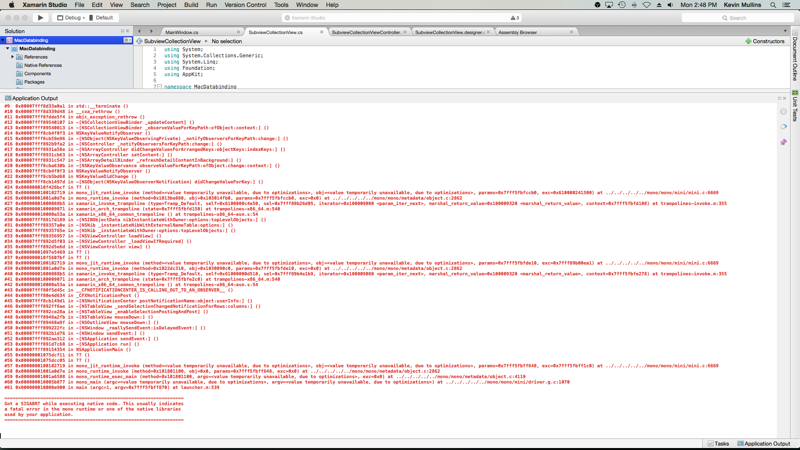Click the MacDatabinding solution icon
Viewport: 800px width, 450px height.
[x=10, y=40]
